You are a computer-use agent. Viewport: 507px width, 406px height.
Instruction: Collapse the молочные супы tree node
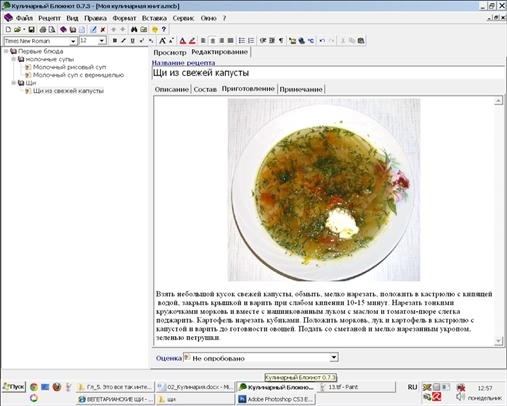pyautogui.click(x=13, y=59)
